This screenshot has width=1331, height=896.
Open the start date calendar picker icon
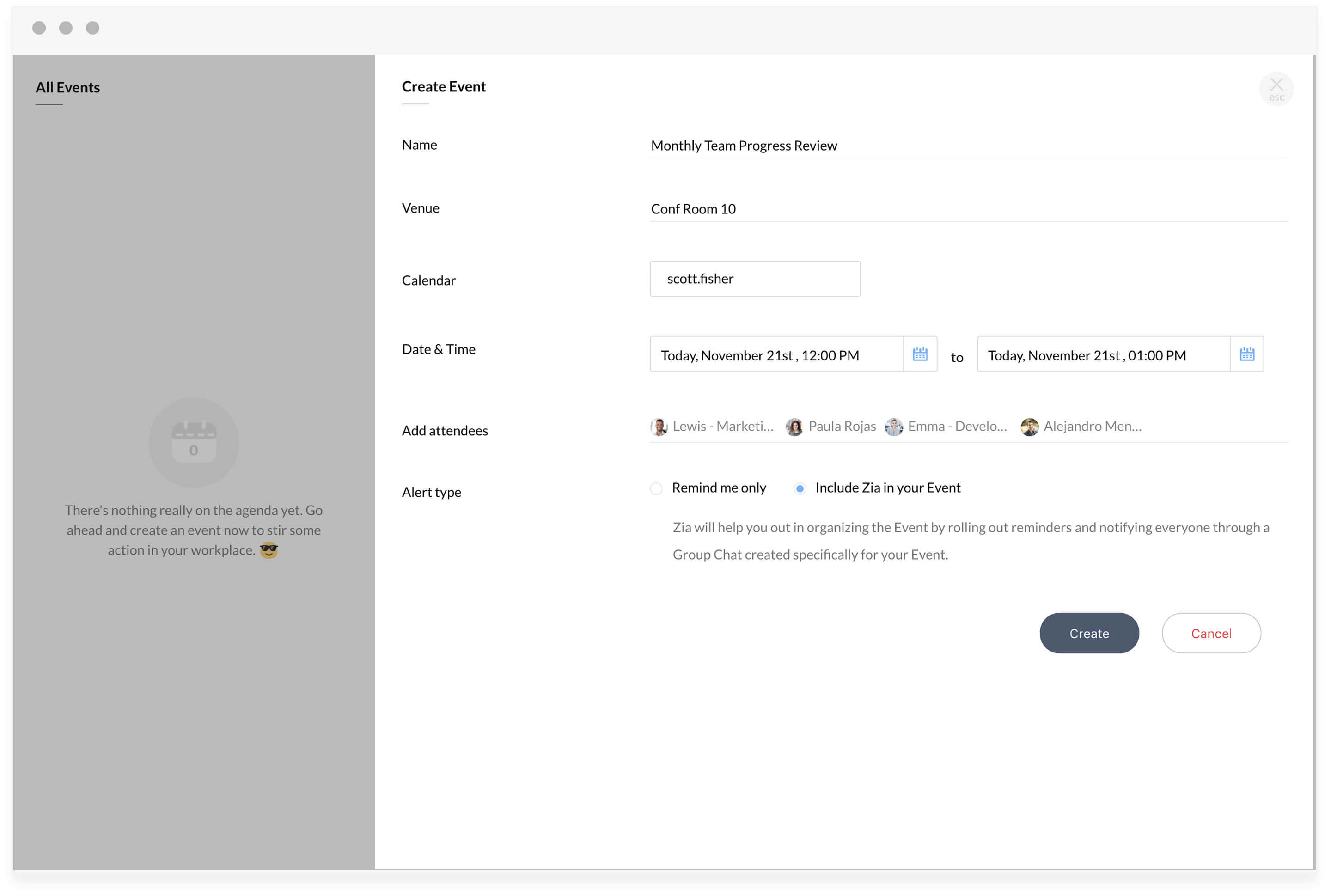920,354
